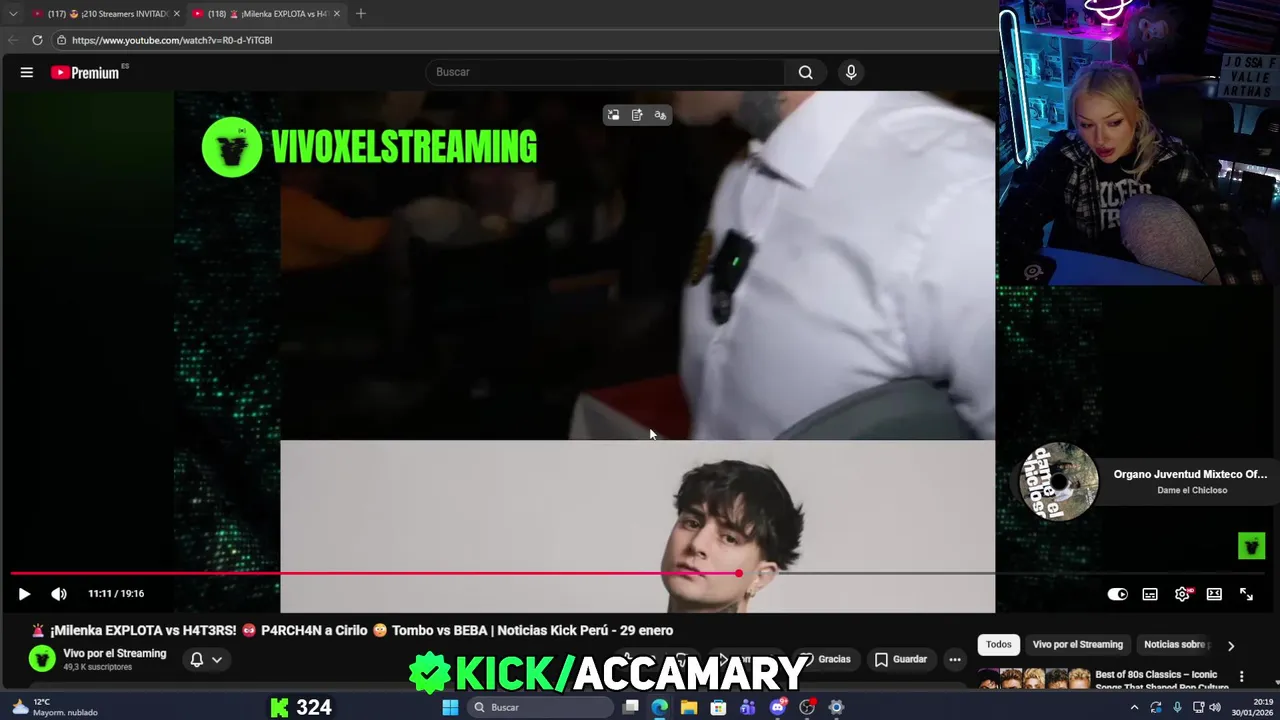Viewport: 1280px width, 720px height.
Task: Open the Organo Juventud Mixteco end card
Action: (x=1144, y=481)
